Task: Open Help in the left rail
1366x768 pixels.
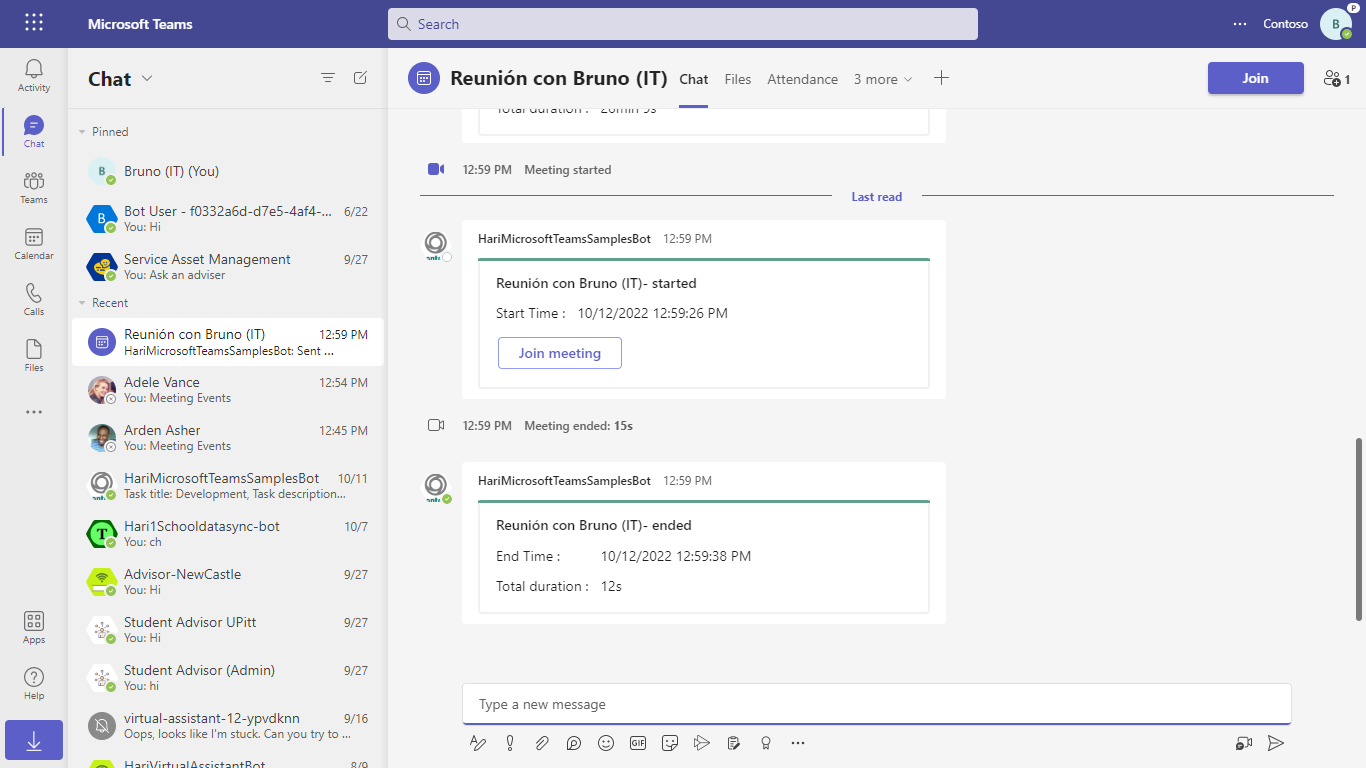Action: click(x=34, y=683)
